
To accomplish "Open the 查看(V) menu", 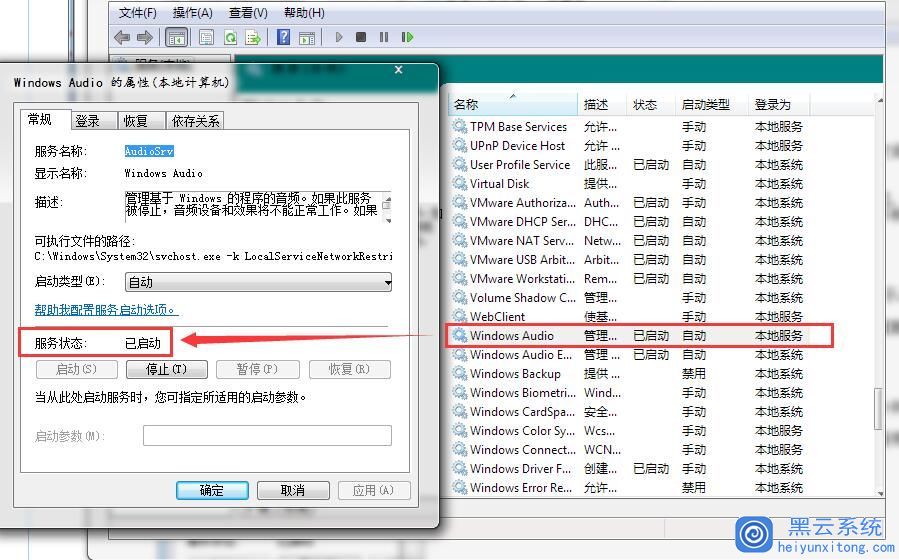I will coord(248,13).
